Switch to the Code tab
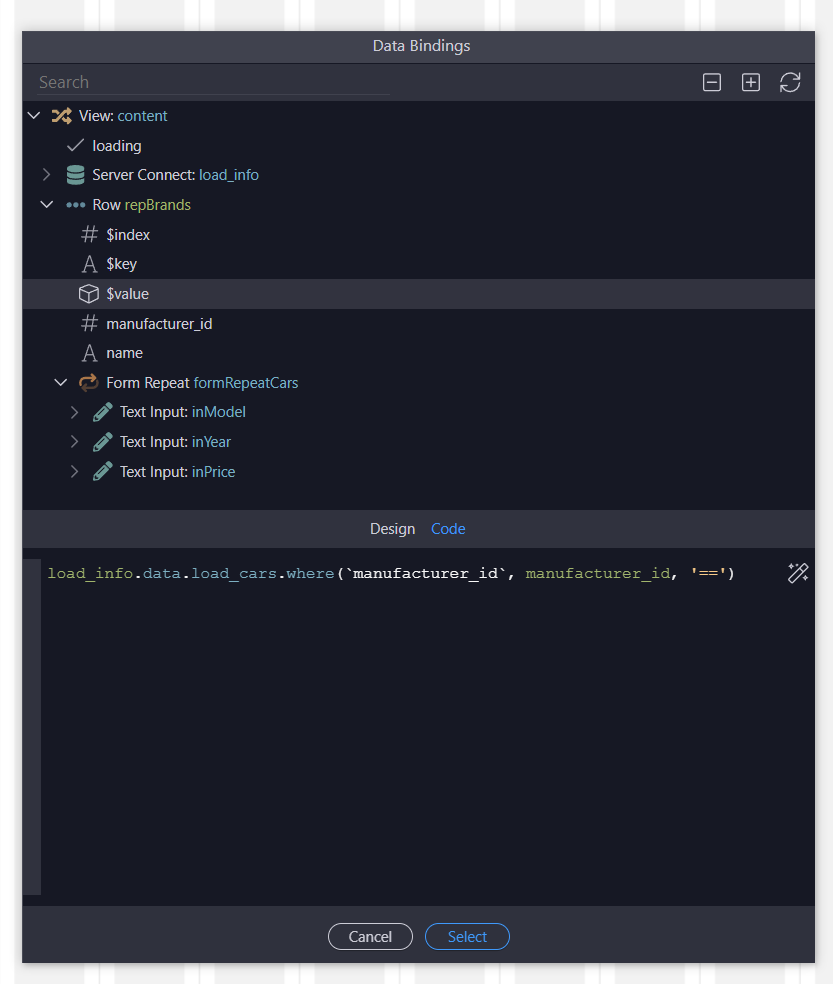 point(448,529)
